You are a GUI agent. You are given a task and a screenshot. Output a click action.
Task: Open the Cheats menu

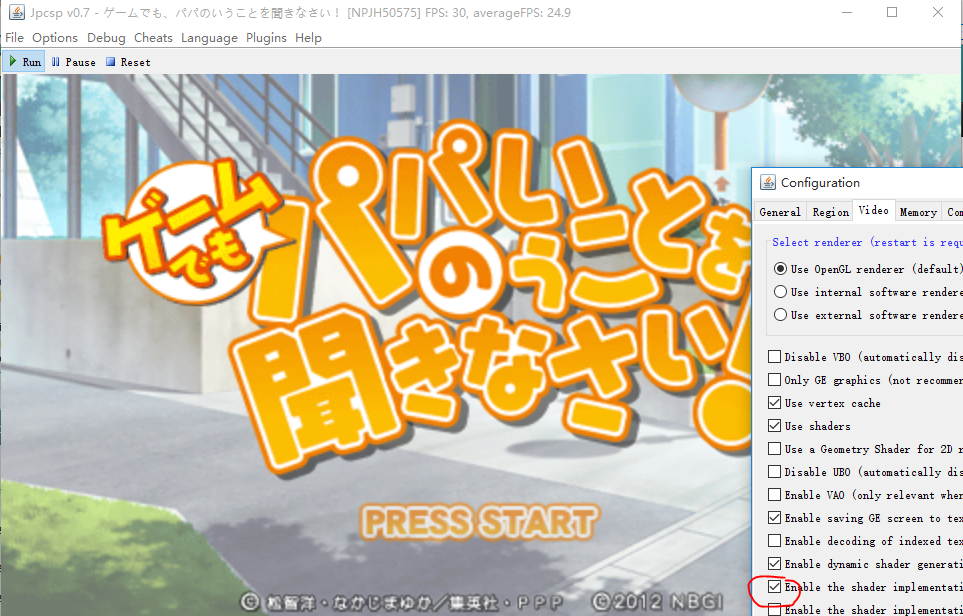(153, 38)
